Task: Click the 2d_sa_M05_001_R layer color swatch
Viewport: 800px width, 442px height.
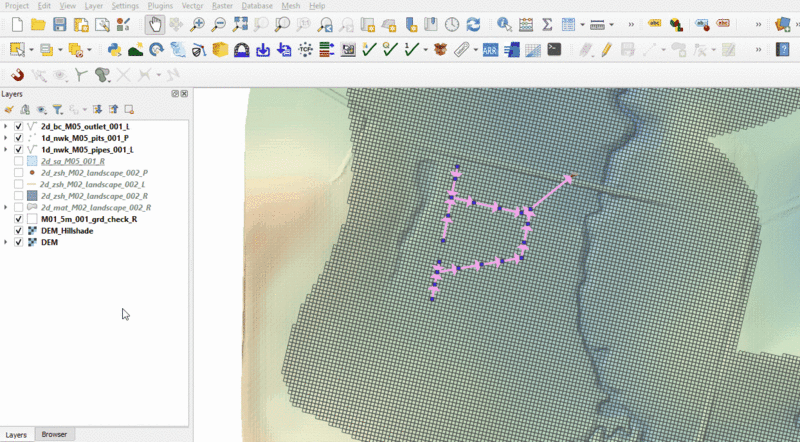Action: pos(33,161)
